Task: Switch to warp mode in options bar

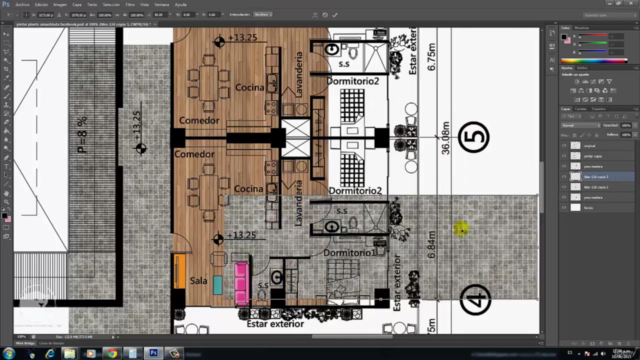Action: pyautogui.click(x=315, y=15)
